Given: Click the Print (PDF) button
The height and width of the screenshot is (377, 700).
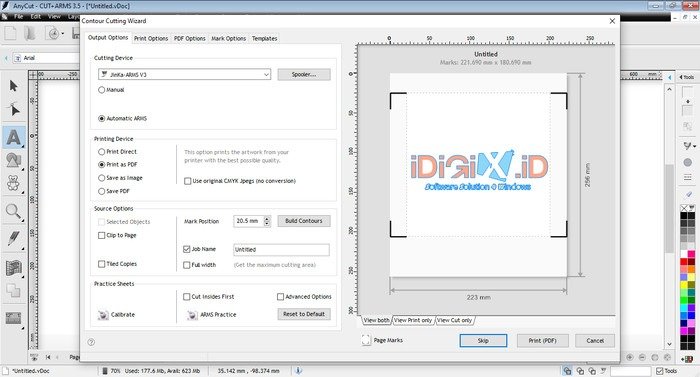Looking at the screenshot, I should (542, 340).
